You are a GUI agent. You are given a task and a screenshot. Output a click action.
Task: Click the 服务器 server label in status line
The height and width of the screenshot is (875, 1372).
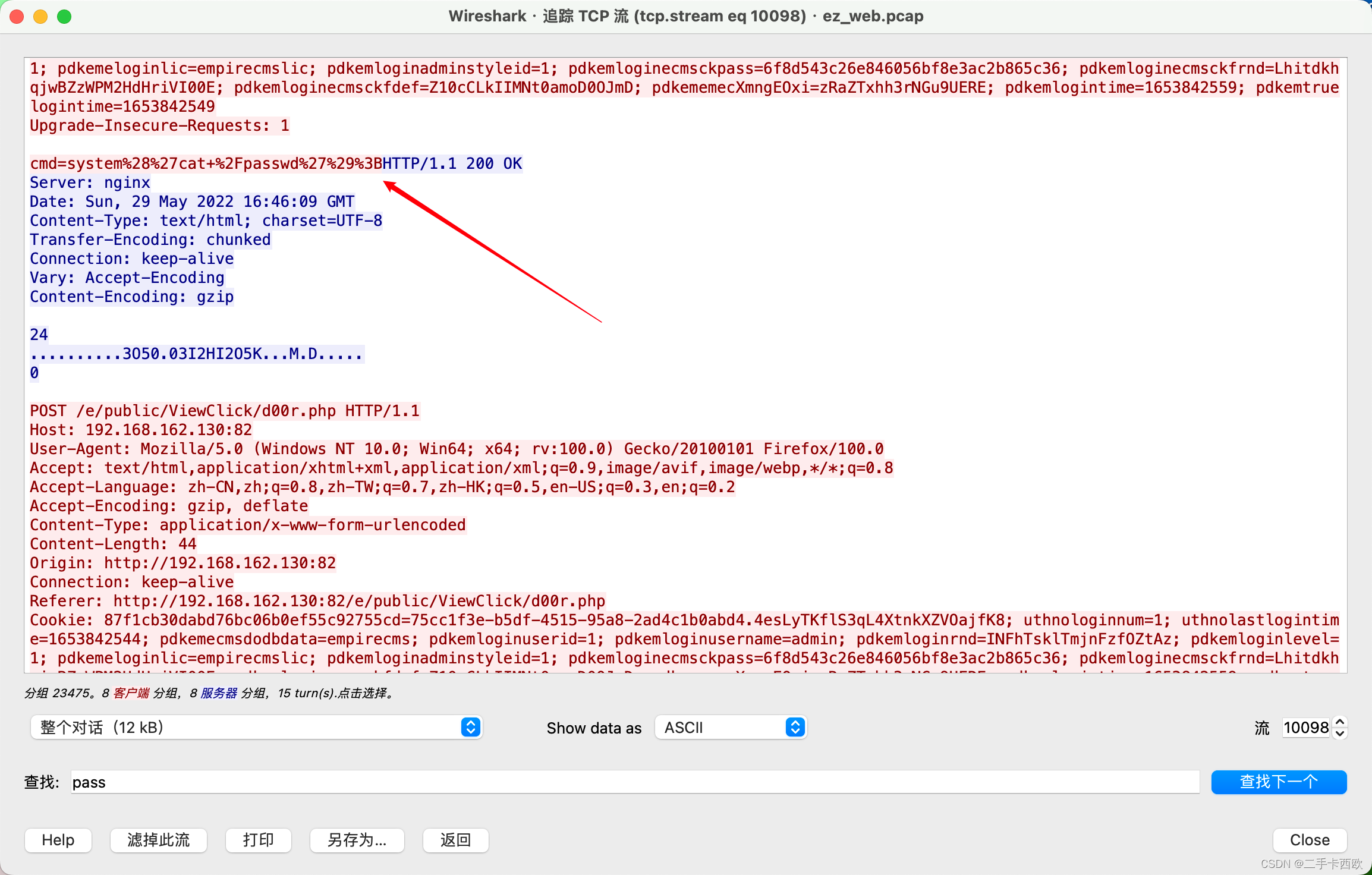tap(219, 693)
